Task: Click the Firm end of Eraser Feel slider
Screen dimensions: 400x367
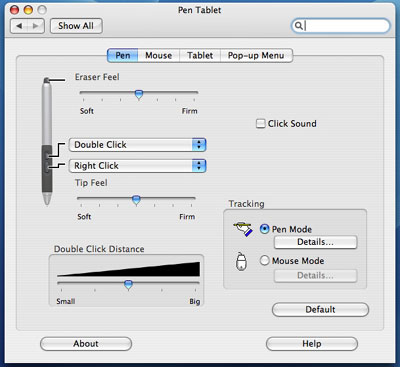Action: click(189, 111)
